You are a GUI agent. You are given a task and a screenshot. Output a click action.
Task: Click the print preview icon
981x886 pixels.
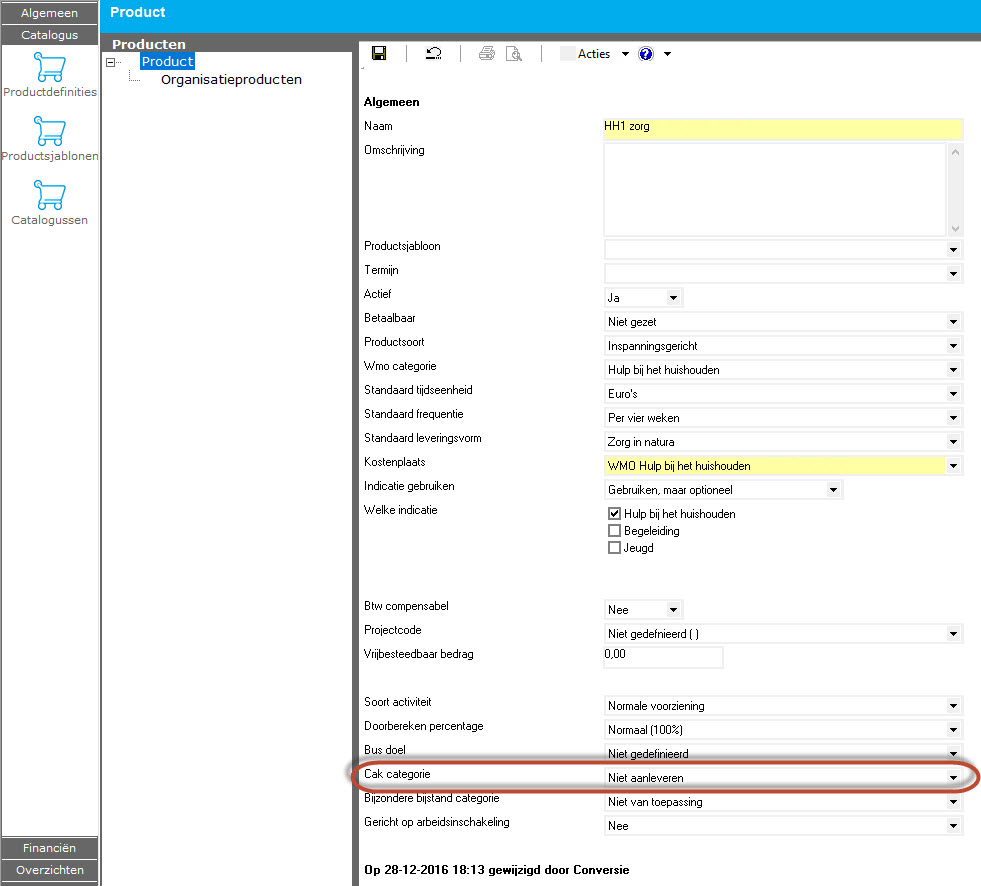514,54
